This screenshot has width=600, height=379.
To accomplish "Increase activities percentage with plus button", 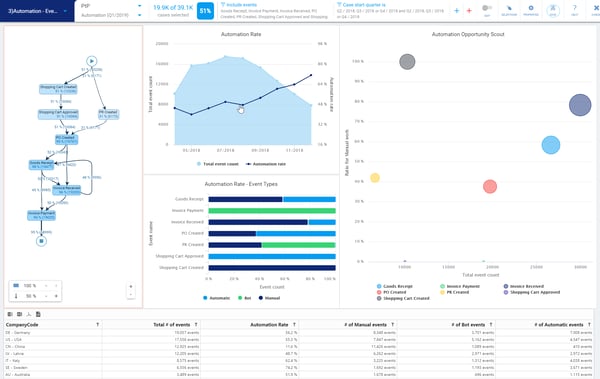I will [56, 286].
